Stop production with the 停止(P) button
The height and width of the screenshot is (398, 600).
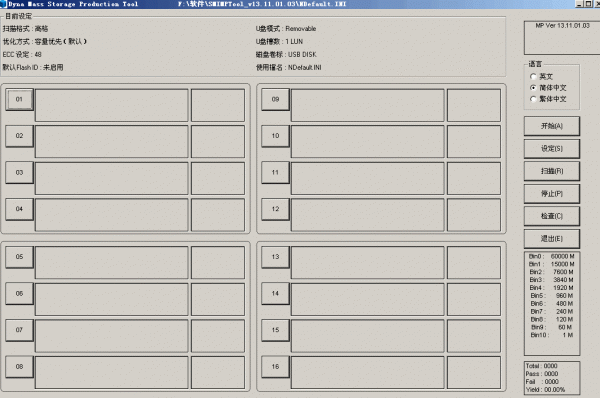tap(552, 194)
